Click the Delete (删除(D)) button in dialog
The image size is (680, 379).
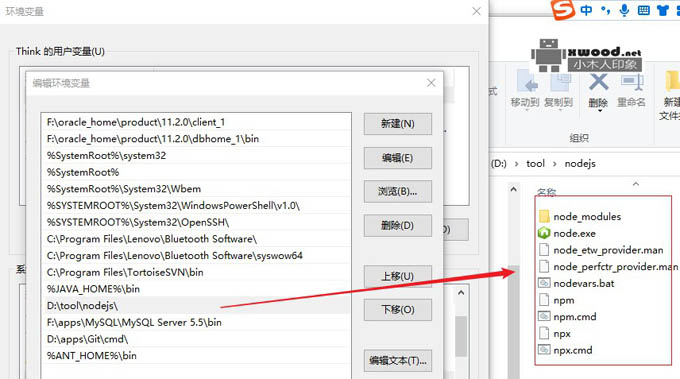[x=398, y=225]
